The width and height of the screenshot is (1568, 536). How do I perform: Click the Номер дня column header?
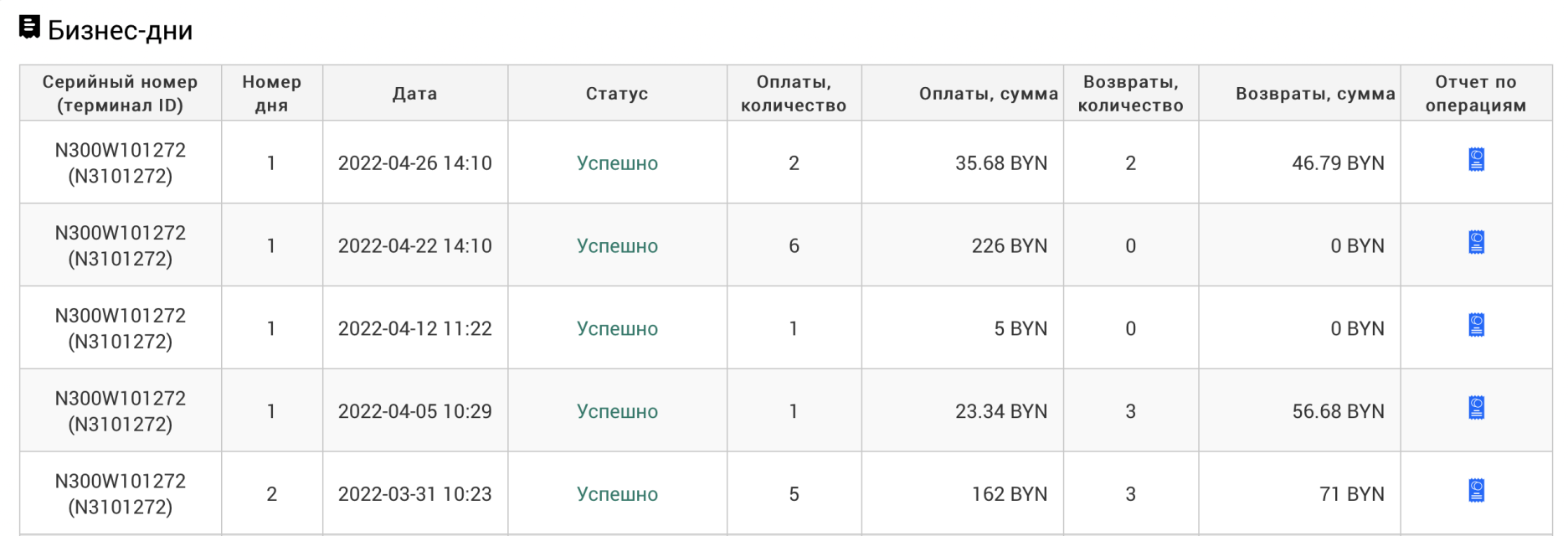click(x=272, y=93)
